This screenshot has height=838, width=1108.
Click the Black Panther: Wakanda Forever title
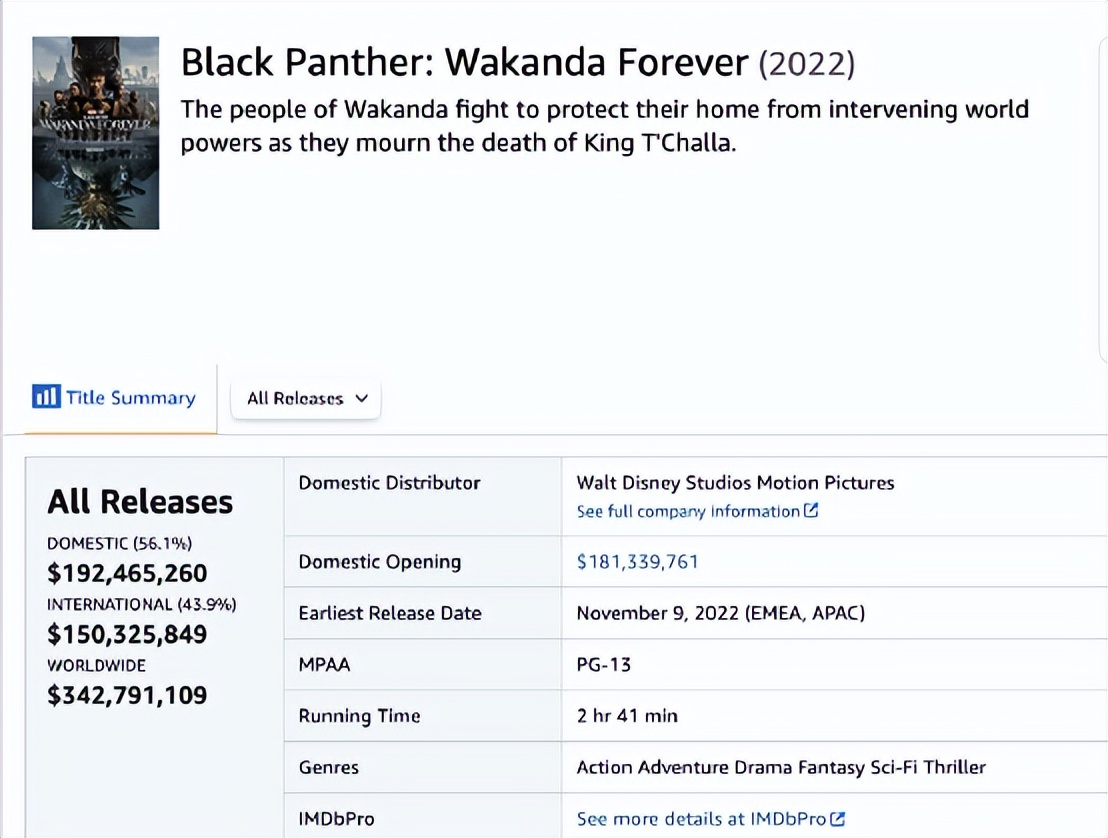[464, 63]
